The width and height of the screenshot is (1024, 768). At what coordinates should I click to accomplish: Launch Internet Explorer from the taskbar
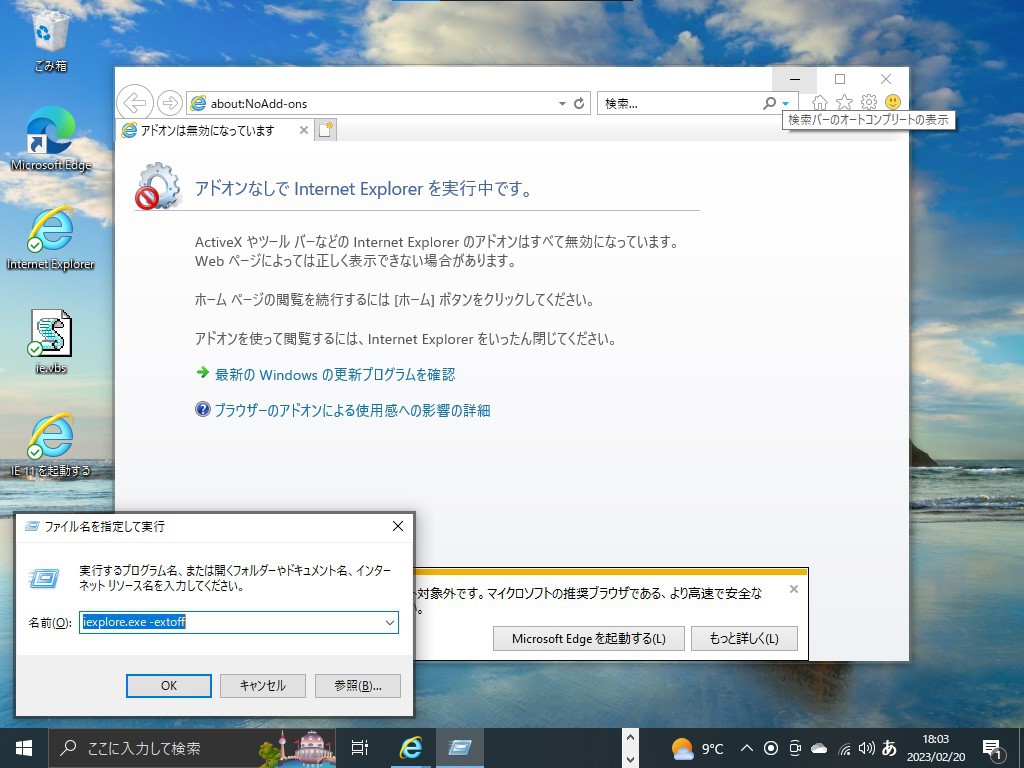[410, 747]
